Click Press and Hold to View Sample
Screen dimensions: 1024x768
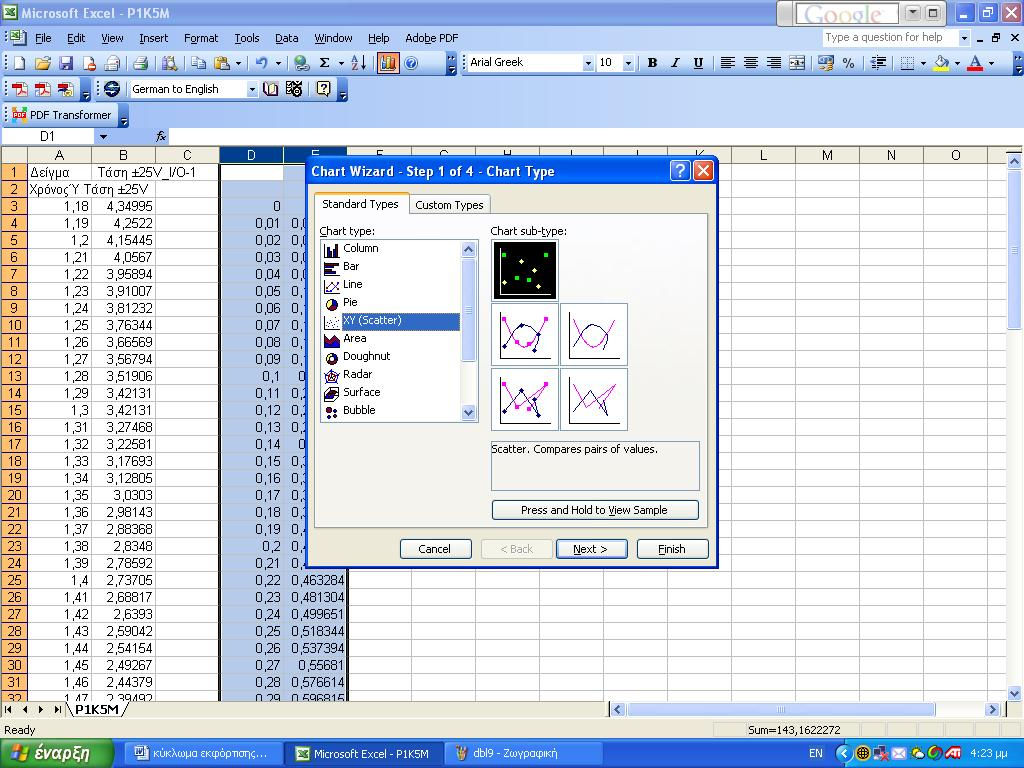pyautogui.click(x=595, y=510)
